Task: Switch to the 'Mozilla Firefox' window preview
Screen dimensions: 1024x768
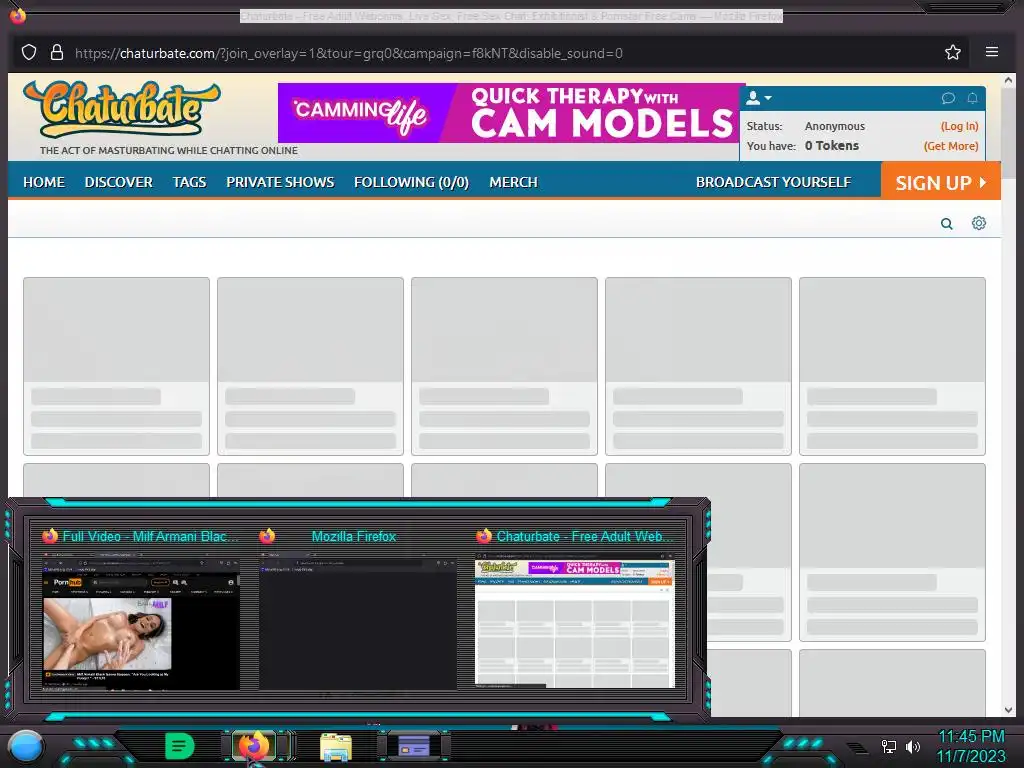Action: (x=357, y=609)
